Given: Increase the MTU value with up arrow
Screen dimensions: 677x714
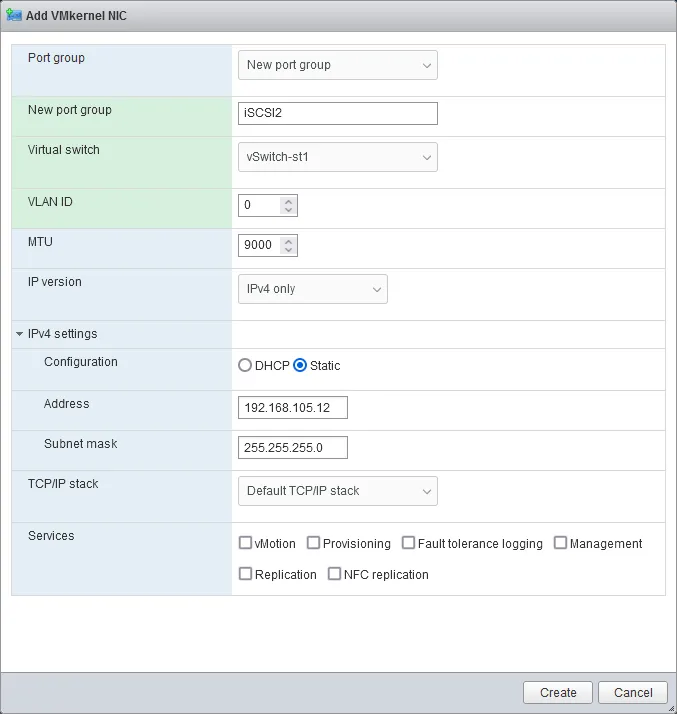Looking at the screenshot, I should point(289,240).
